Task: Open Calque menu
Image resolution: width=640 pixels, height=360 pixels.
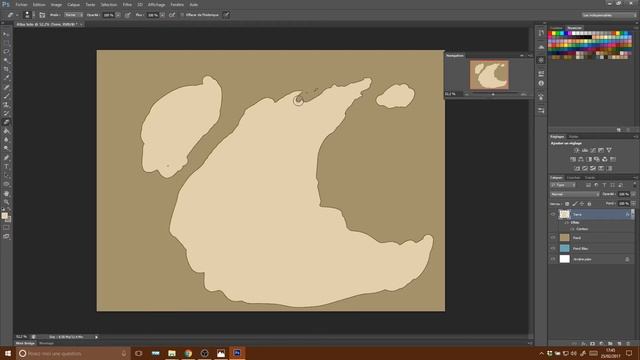Action: tap(73, 4)
